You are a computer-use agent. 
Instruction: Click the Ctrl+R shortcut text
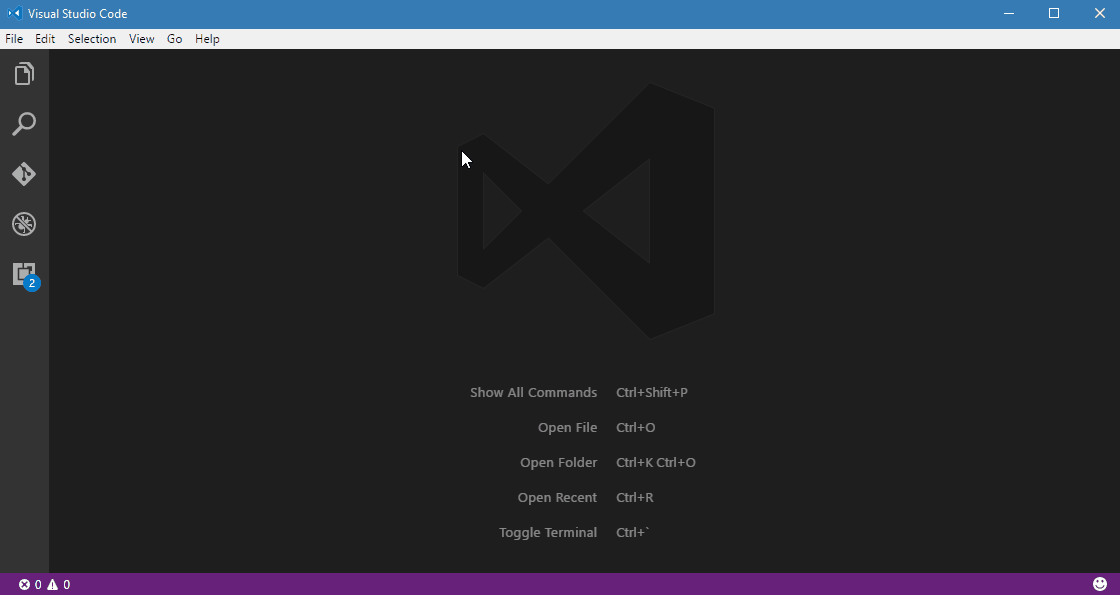pyautogui.click(x=634, y=497)
